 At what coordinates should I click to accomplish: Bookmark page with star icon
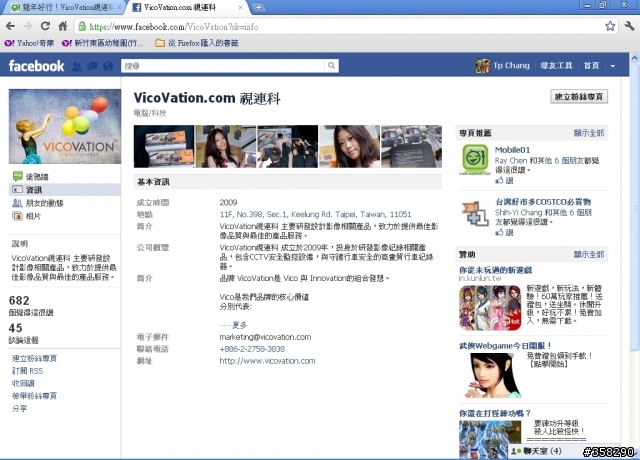pyautogui.click(x=610, y=27)
